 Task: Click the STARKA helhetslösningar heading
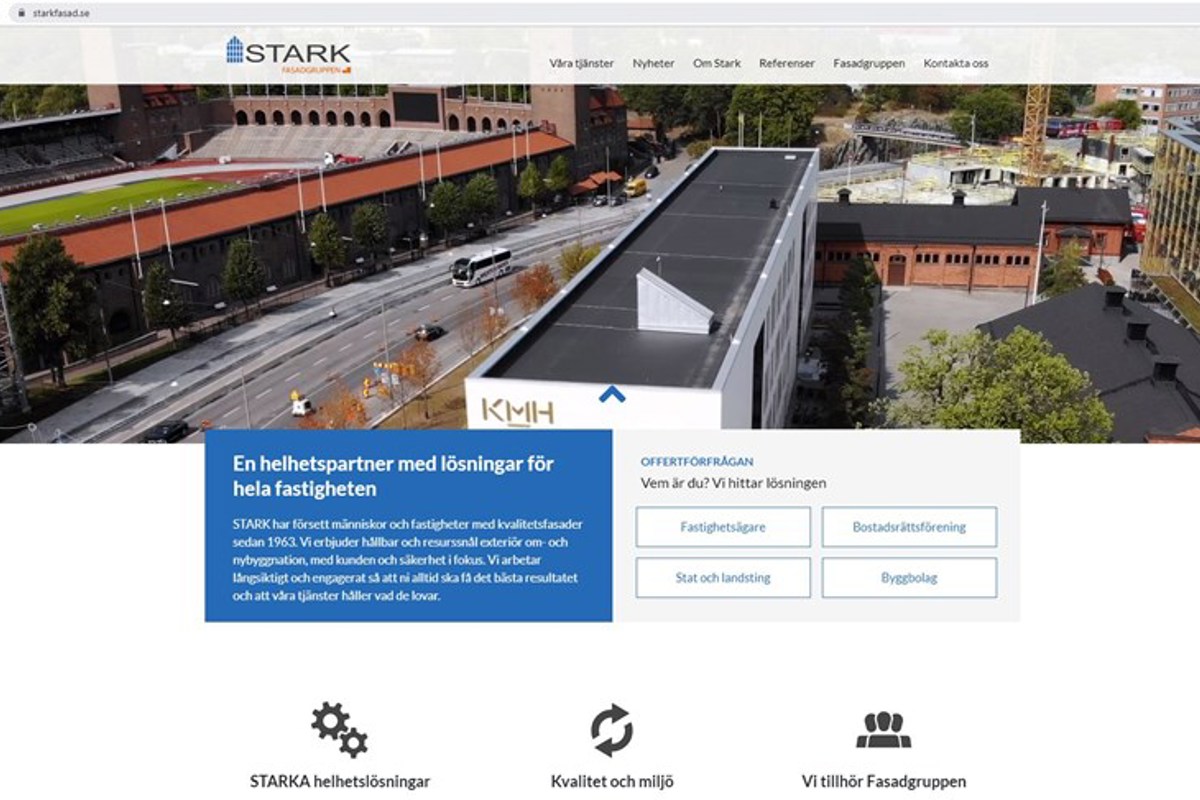[339, 782]
